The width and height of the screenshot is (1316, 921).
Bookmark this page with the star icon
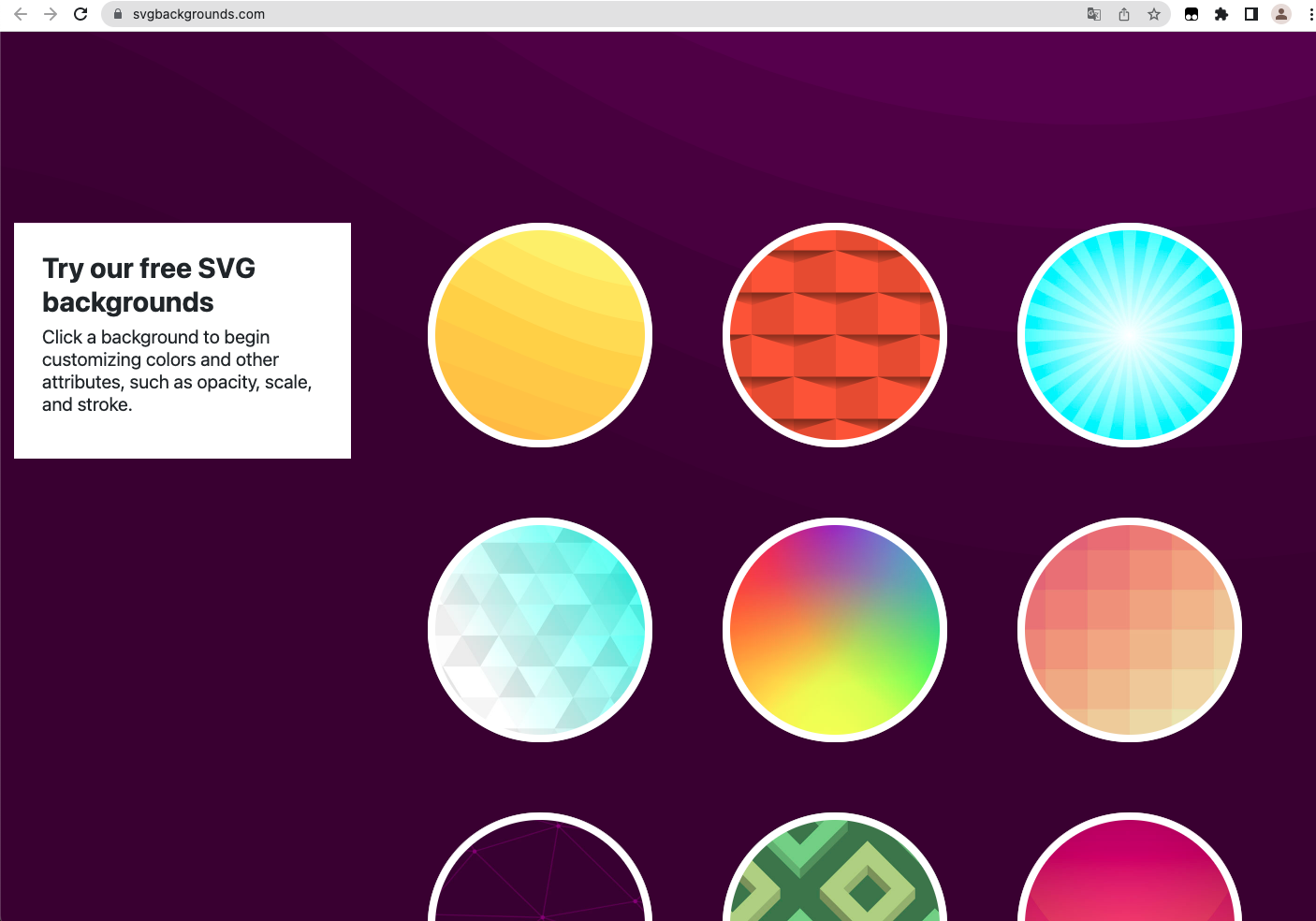(x=1154, y=14)
